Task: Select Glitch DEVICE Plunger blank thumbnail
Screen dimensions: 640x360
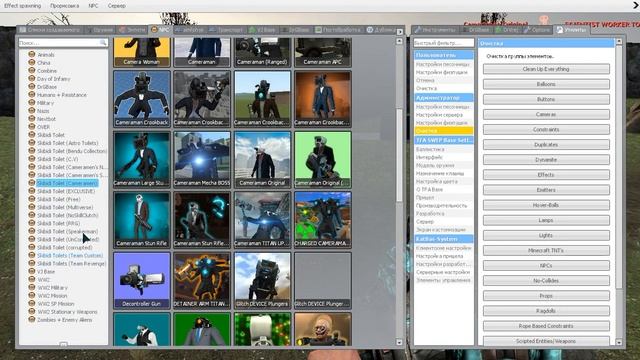Action: point(322,280)
